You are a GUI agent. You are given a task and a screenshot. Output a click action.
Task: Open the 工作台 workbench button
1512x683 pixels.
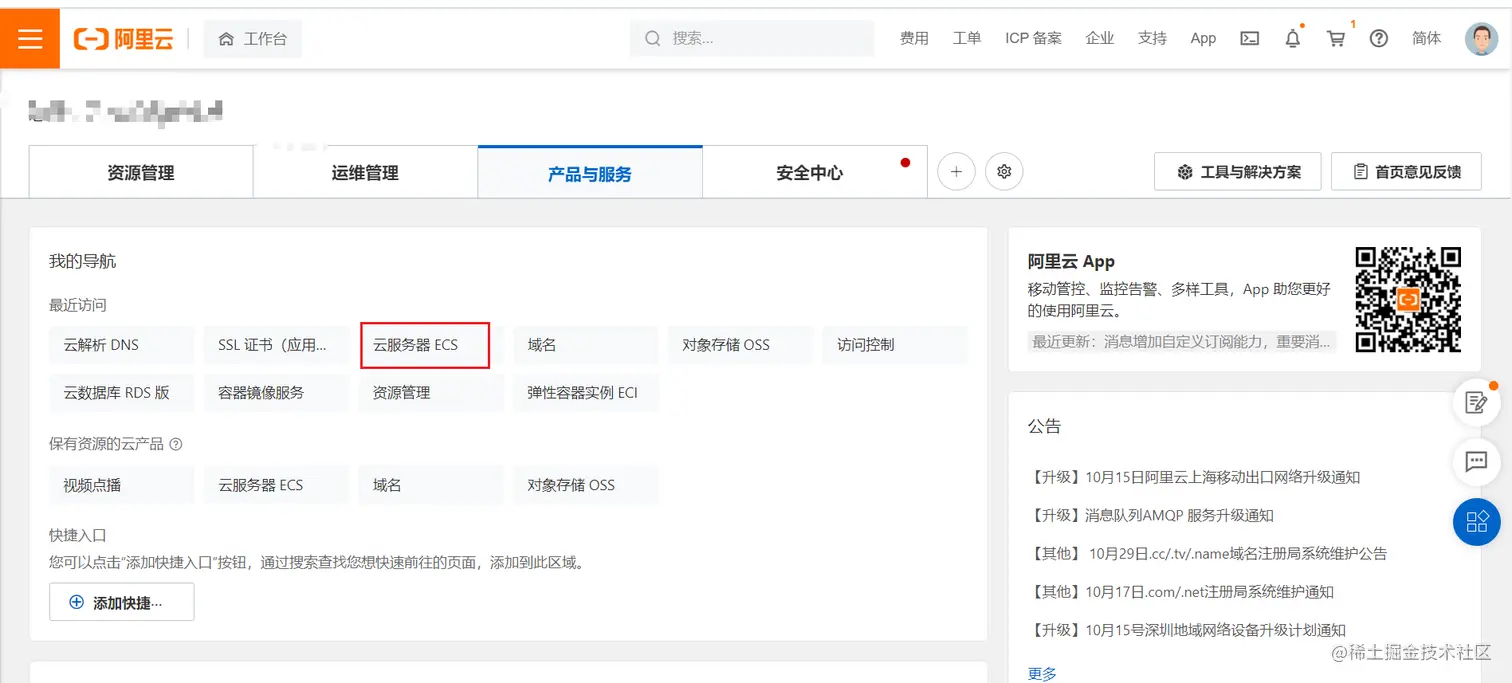(253, 39)
